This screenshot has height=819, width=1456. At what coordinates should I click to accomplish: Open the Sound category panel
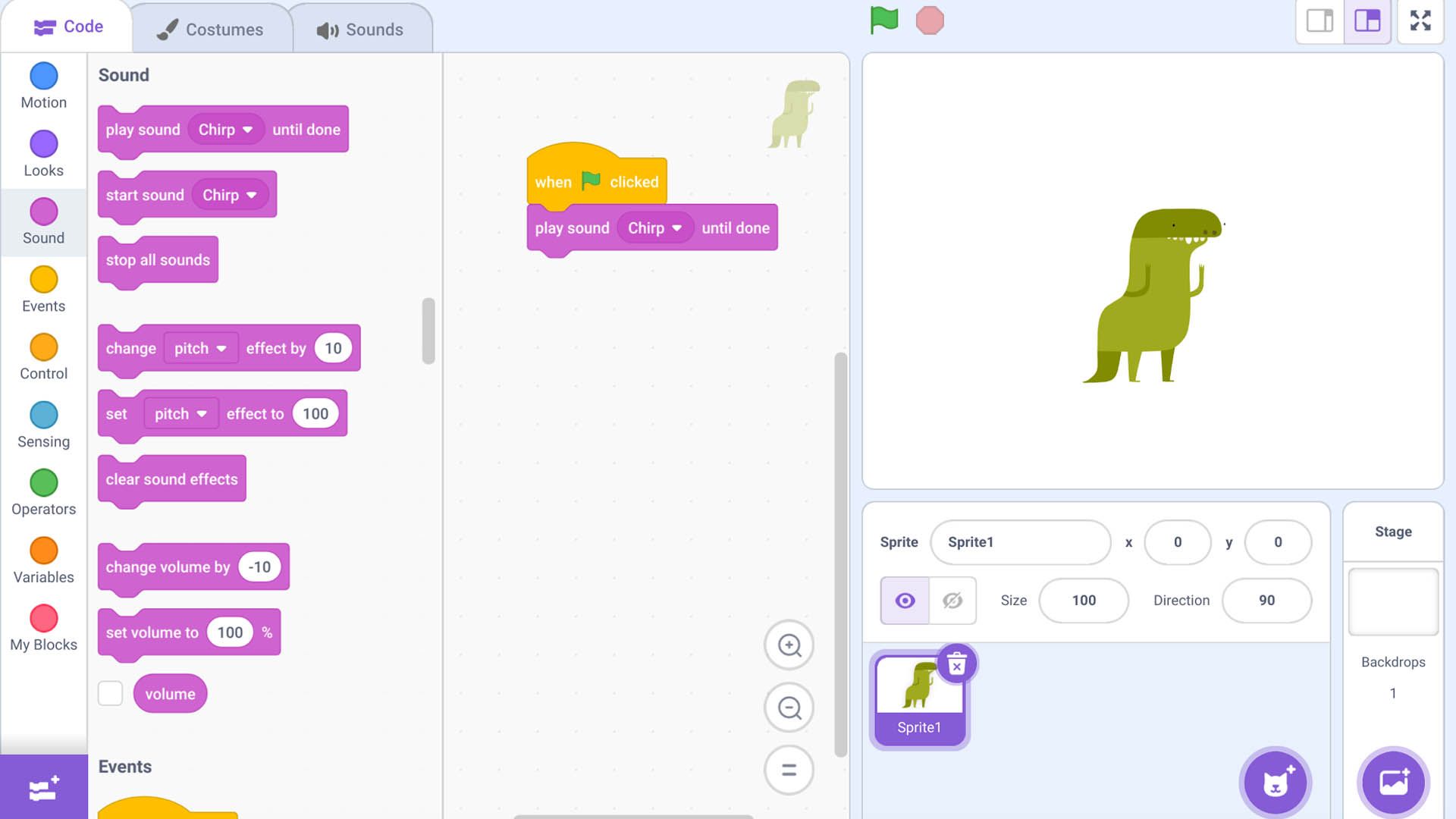tap(43, 220)
